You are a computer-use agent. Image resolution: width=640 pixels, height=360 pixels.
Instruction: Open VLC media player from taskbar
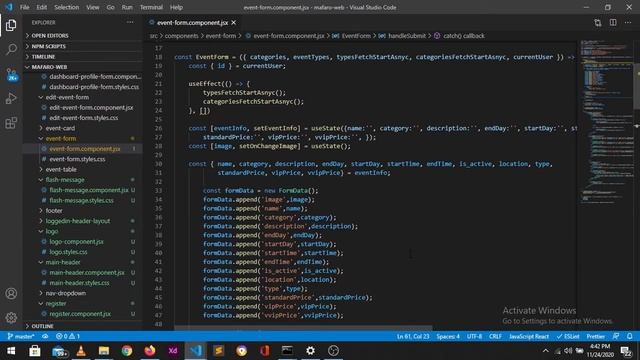81,351
